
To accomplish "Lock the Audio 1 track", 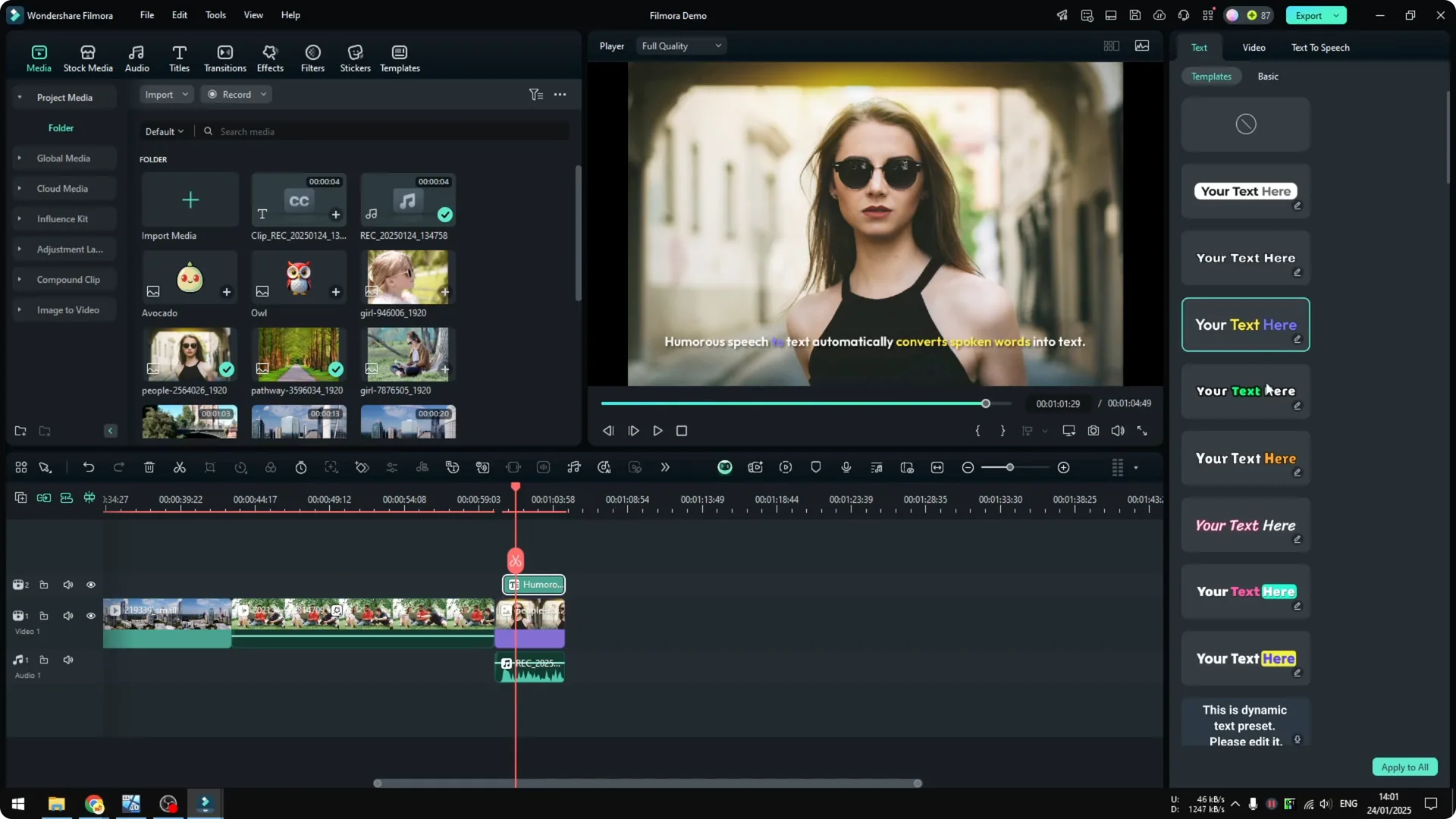I will click(44, 660).
